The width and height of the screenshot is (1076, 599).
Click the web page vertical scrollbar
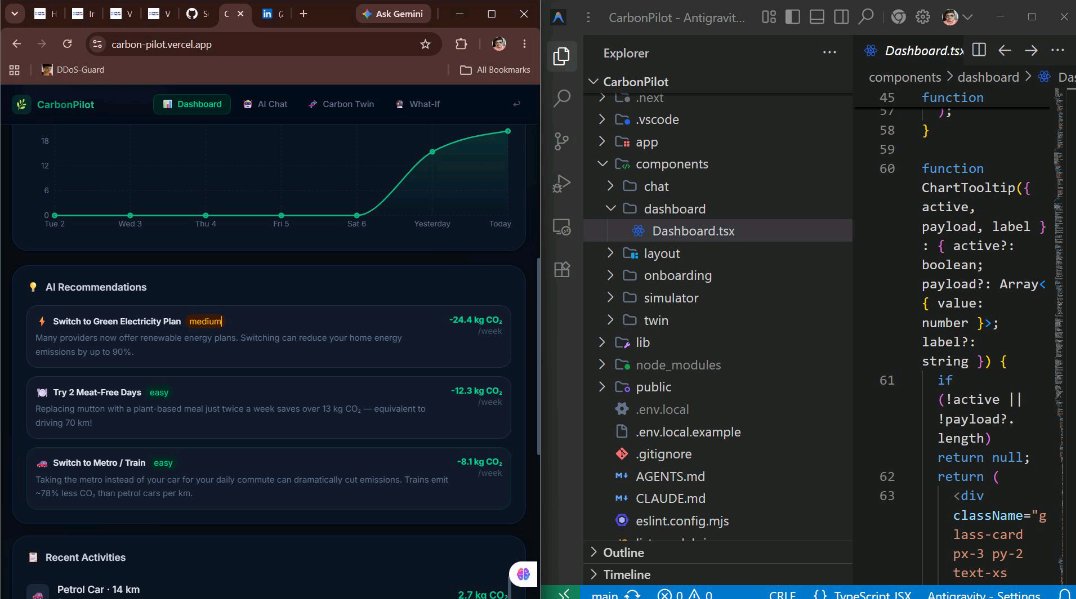[538, 357]
